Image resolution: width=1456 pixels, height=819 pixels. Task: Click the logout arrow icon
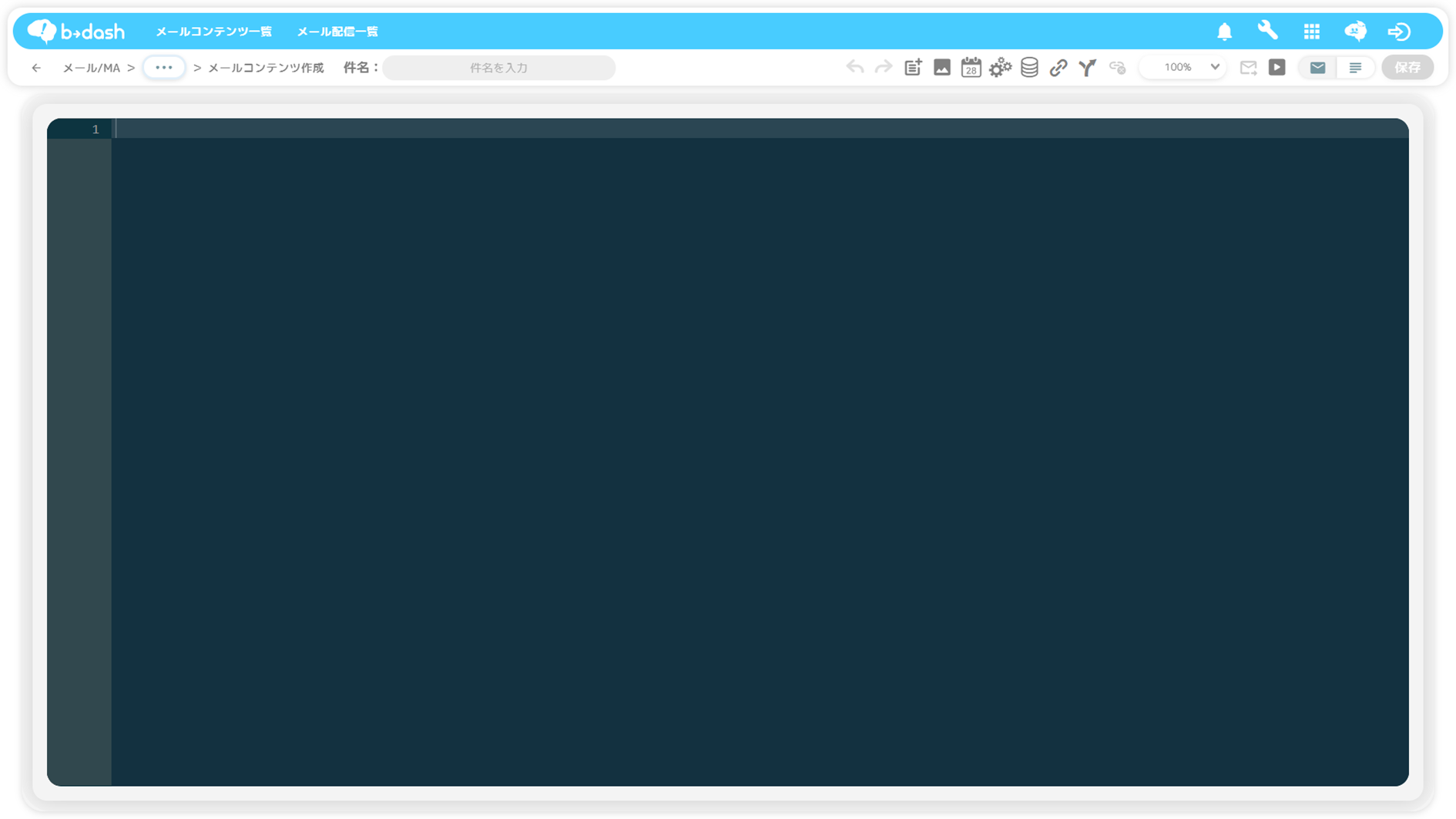(1399, 32)
